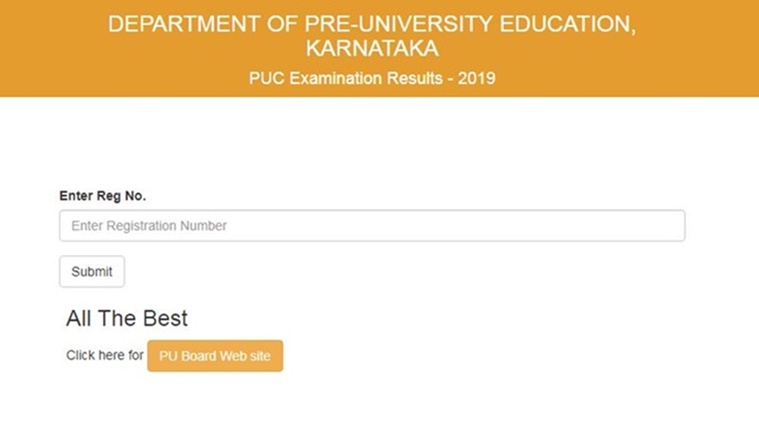759x422 pixels.
Task: Open the PU Board Web site link
Action: [215, 356]
